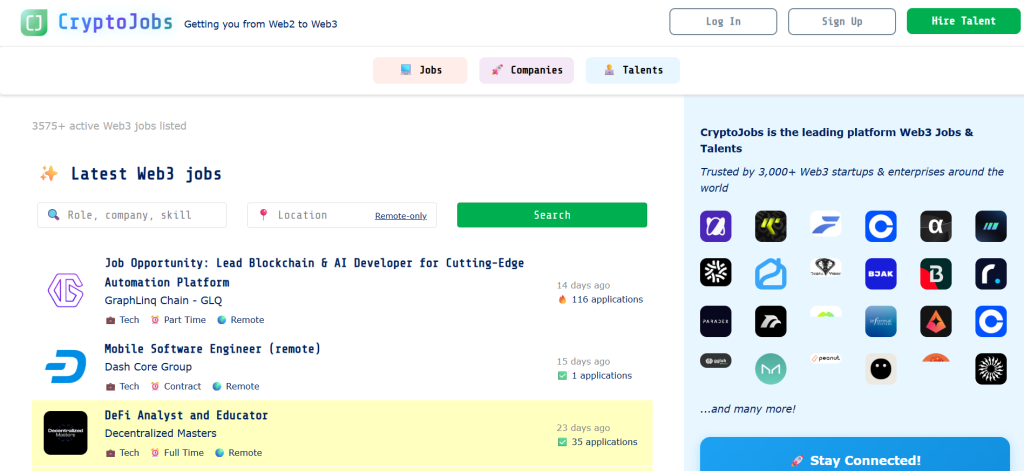Open the purple planet-orbit company logo

(x=716, y=226)
